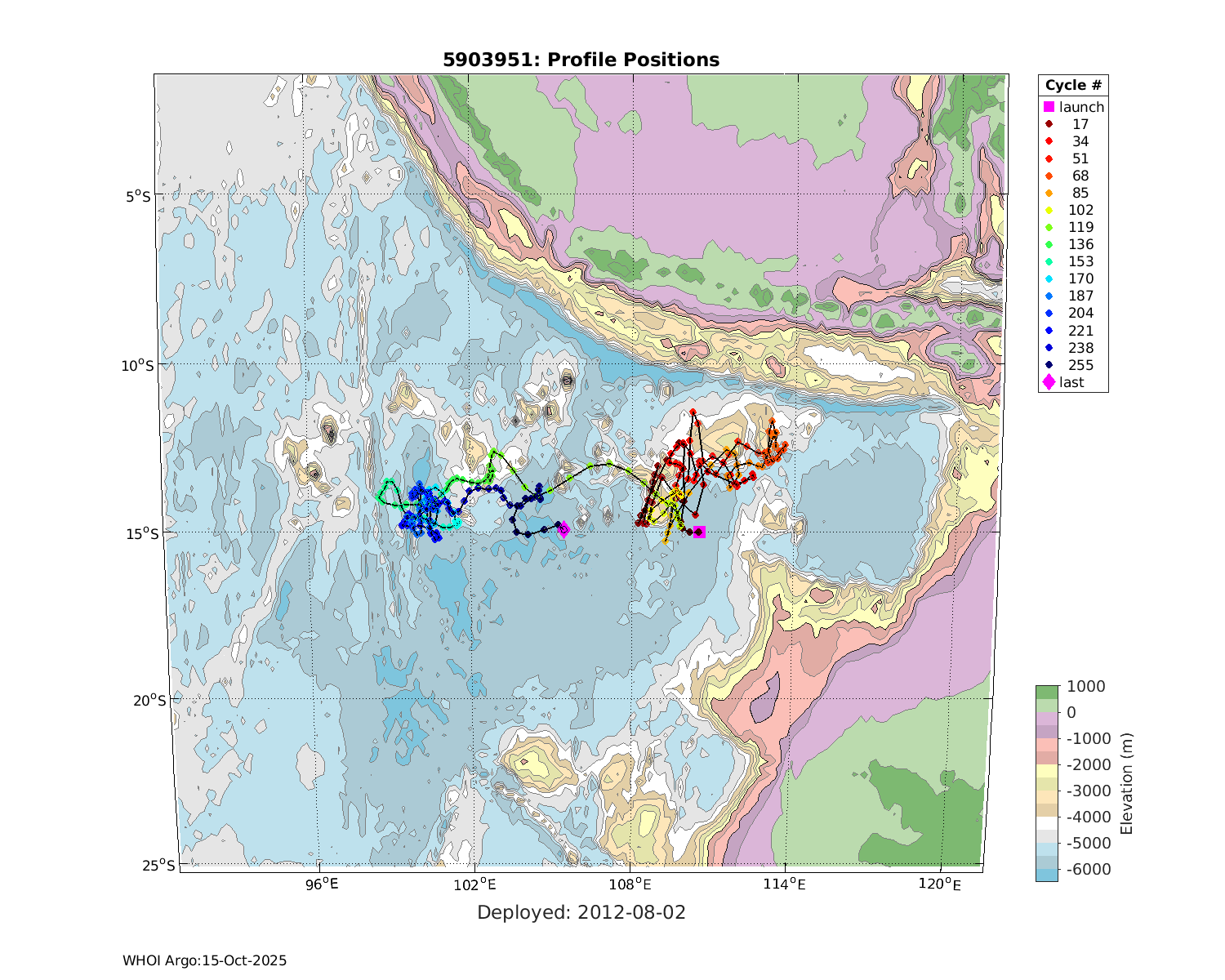Click the magenta last-position diamond on the map
Viewport: 1225px width, 980px height.
563,529
